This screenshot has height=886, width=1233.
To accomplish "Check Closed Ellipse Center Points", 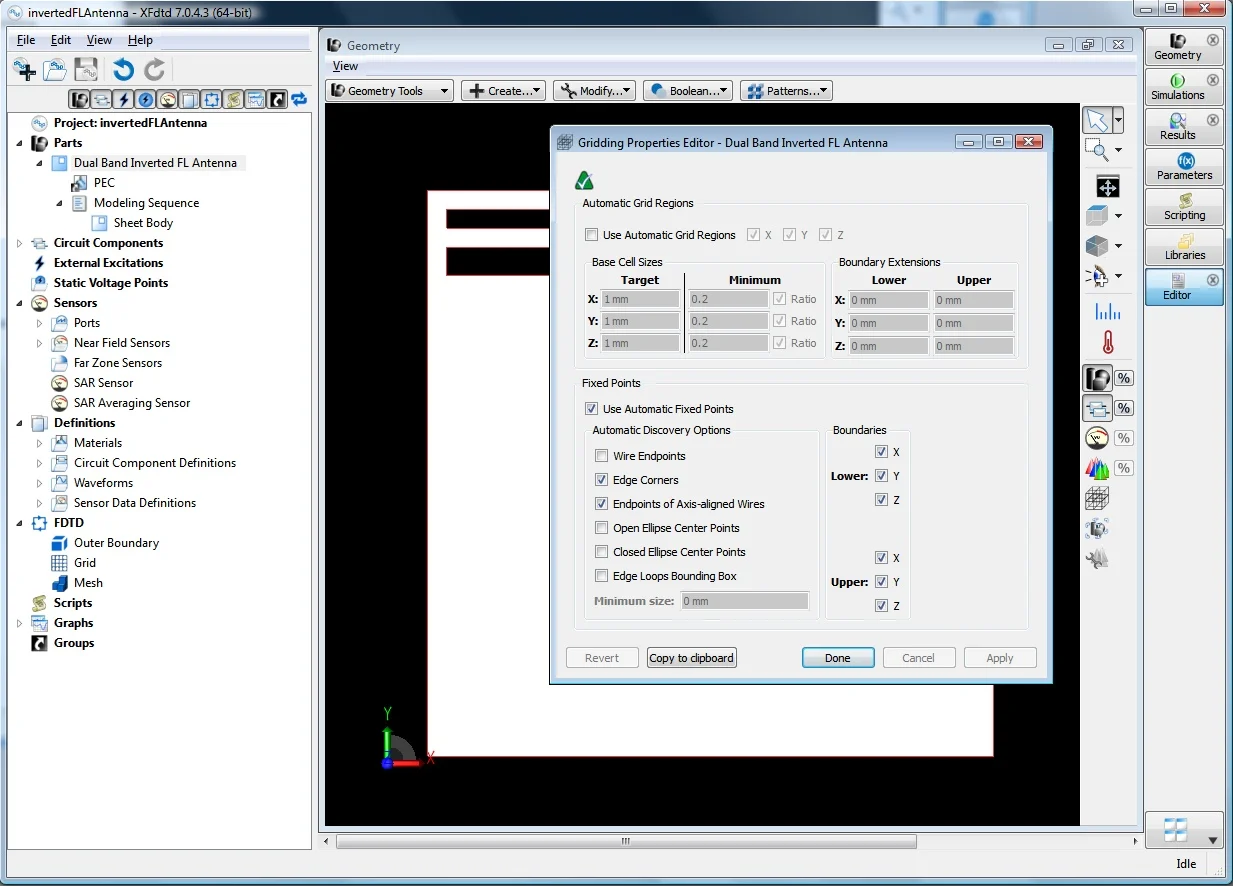I will [x=602, y=552].
